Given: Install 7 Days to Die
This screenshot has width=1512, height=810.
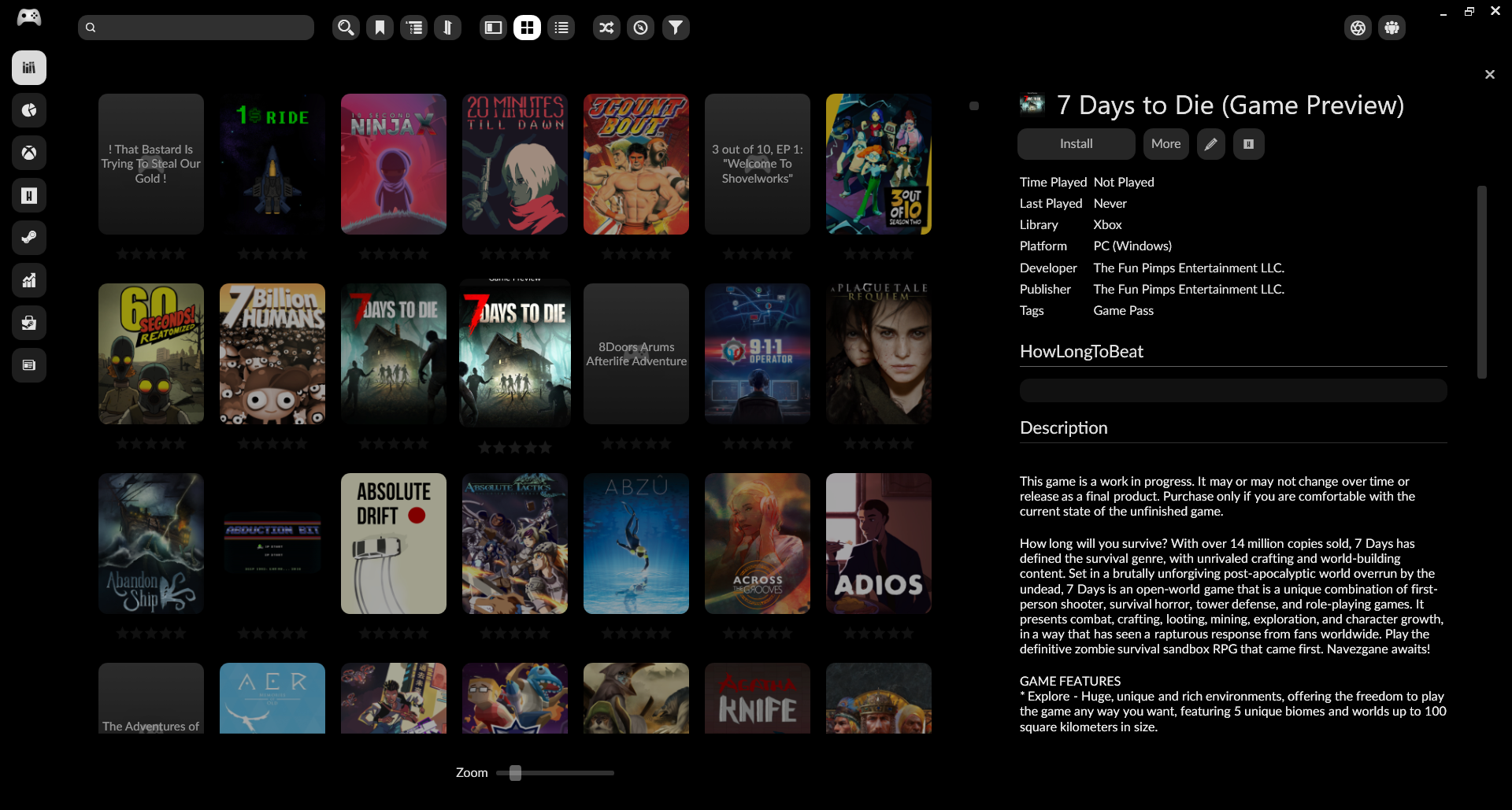Looking at the screenshot, I should (1076, 144).
